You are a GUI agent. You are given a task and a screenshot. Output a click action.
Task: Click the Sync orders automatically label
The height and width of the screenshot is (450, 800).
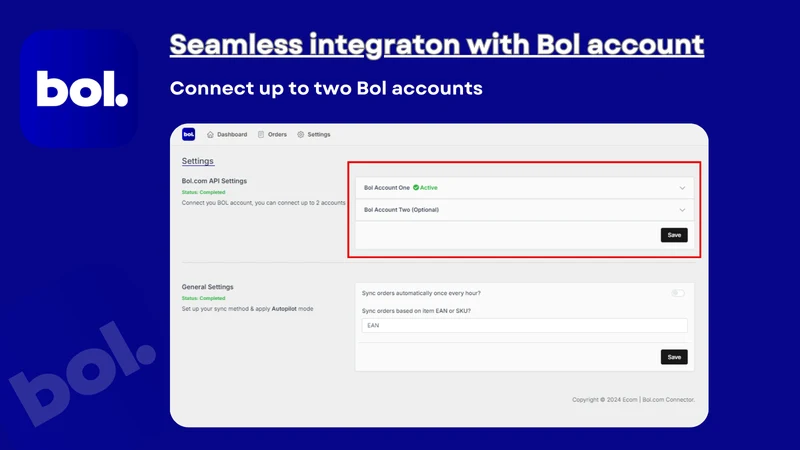point(421,293)
